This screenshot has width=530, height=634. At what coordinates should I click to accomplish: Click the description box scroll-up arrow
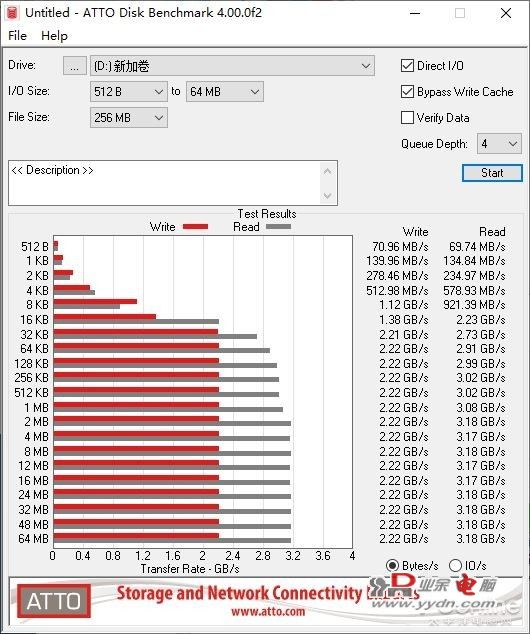coord(327,171)
